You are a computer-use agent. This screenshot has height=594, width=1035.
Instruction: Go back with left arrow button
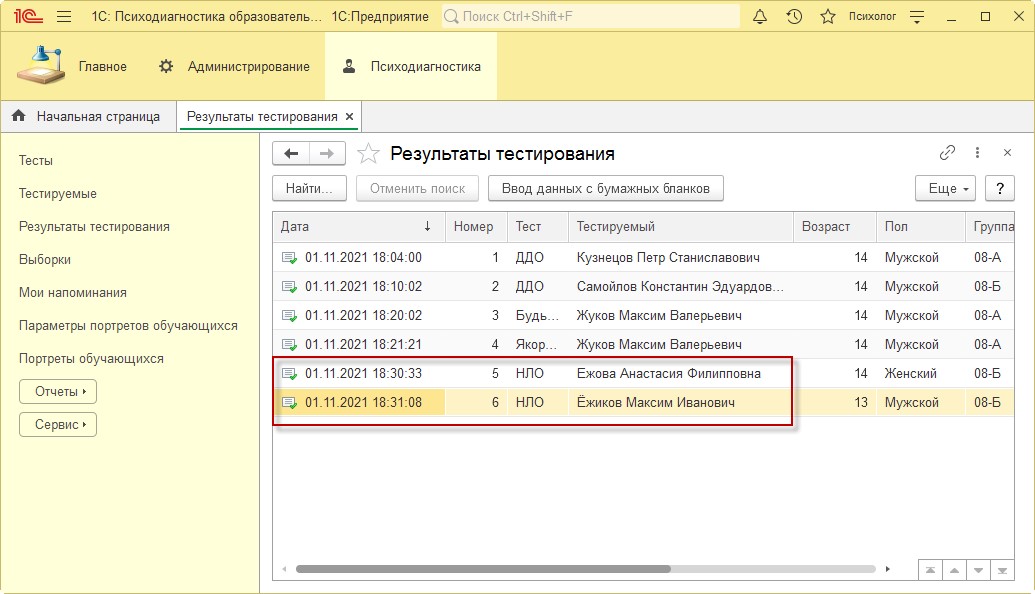pos(291,153)
